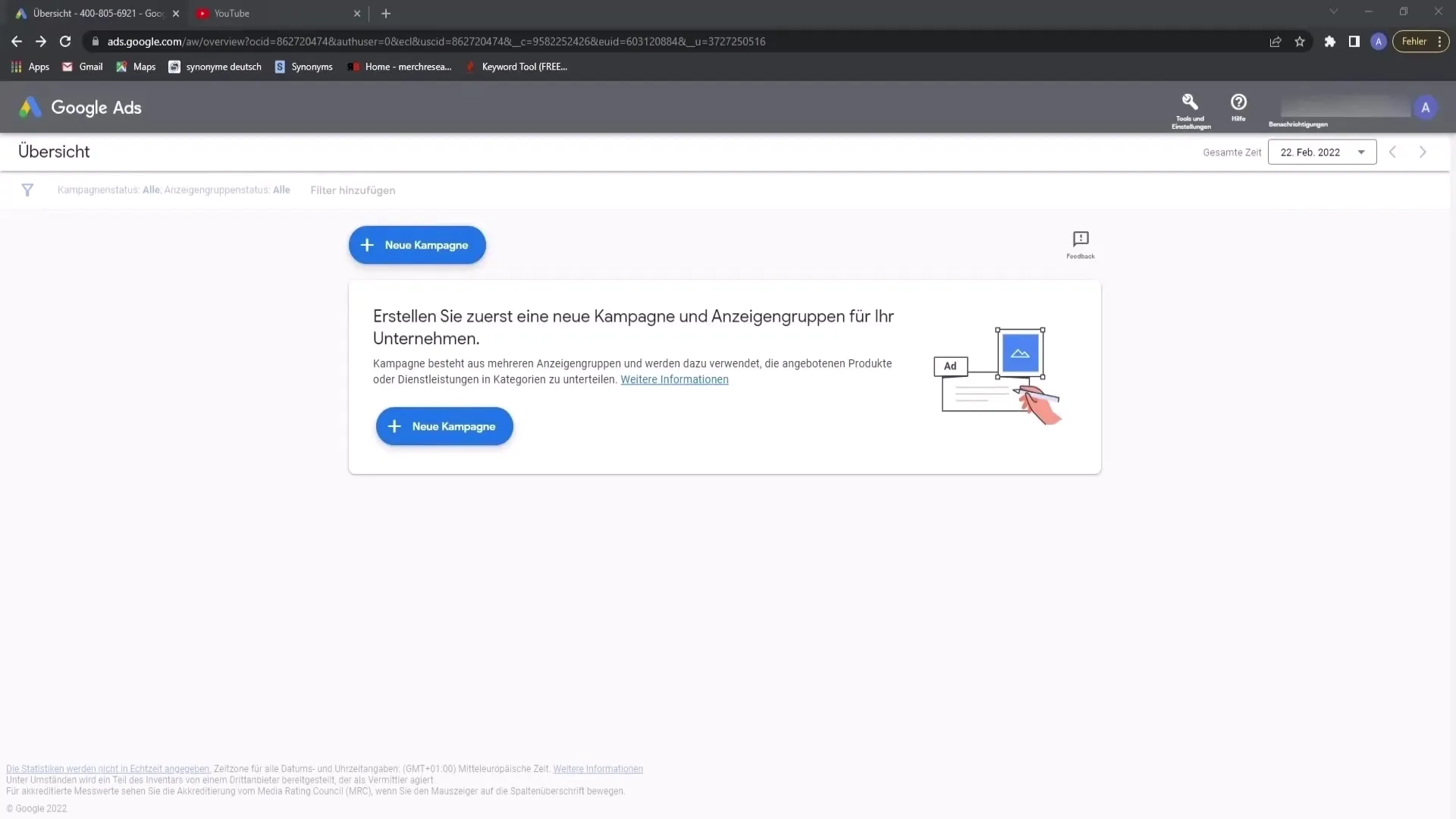Click the Feedback icon on right
This screenshot has height=819, width=1456.
pyautogui.click(x=1081, y=240)
